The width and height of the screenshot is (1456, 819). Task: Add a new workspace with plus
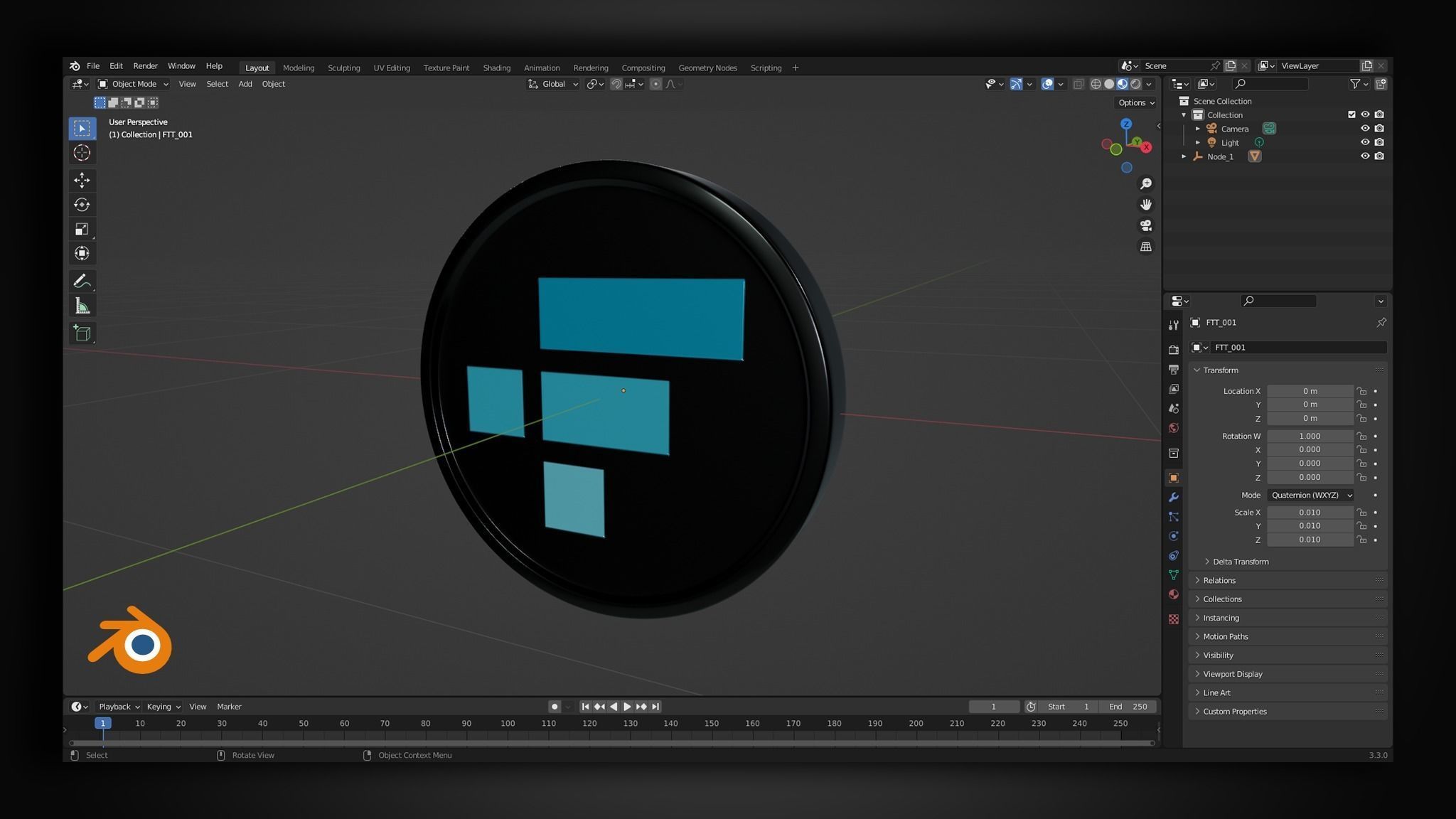tap(795, 68)
